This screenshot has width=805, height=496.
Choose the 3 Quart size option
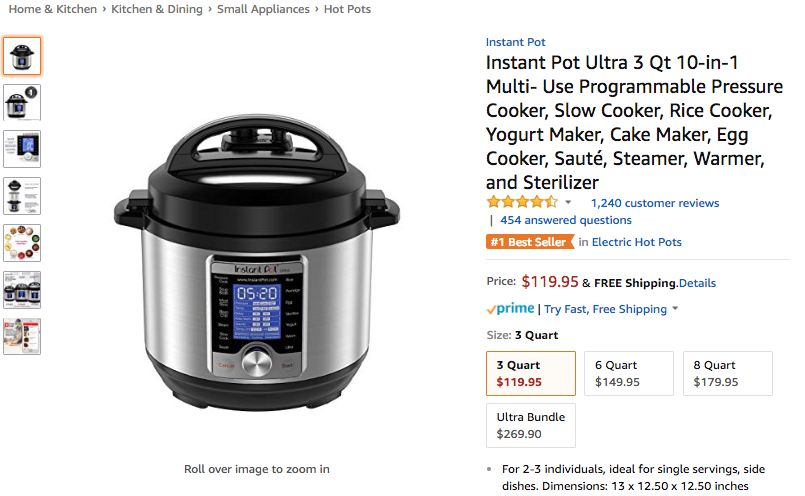pyautogui.click(x=531, y=373)
